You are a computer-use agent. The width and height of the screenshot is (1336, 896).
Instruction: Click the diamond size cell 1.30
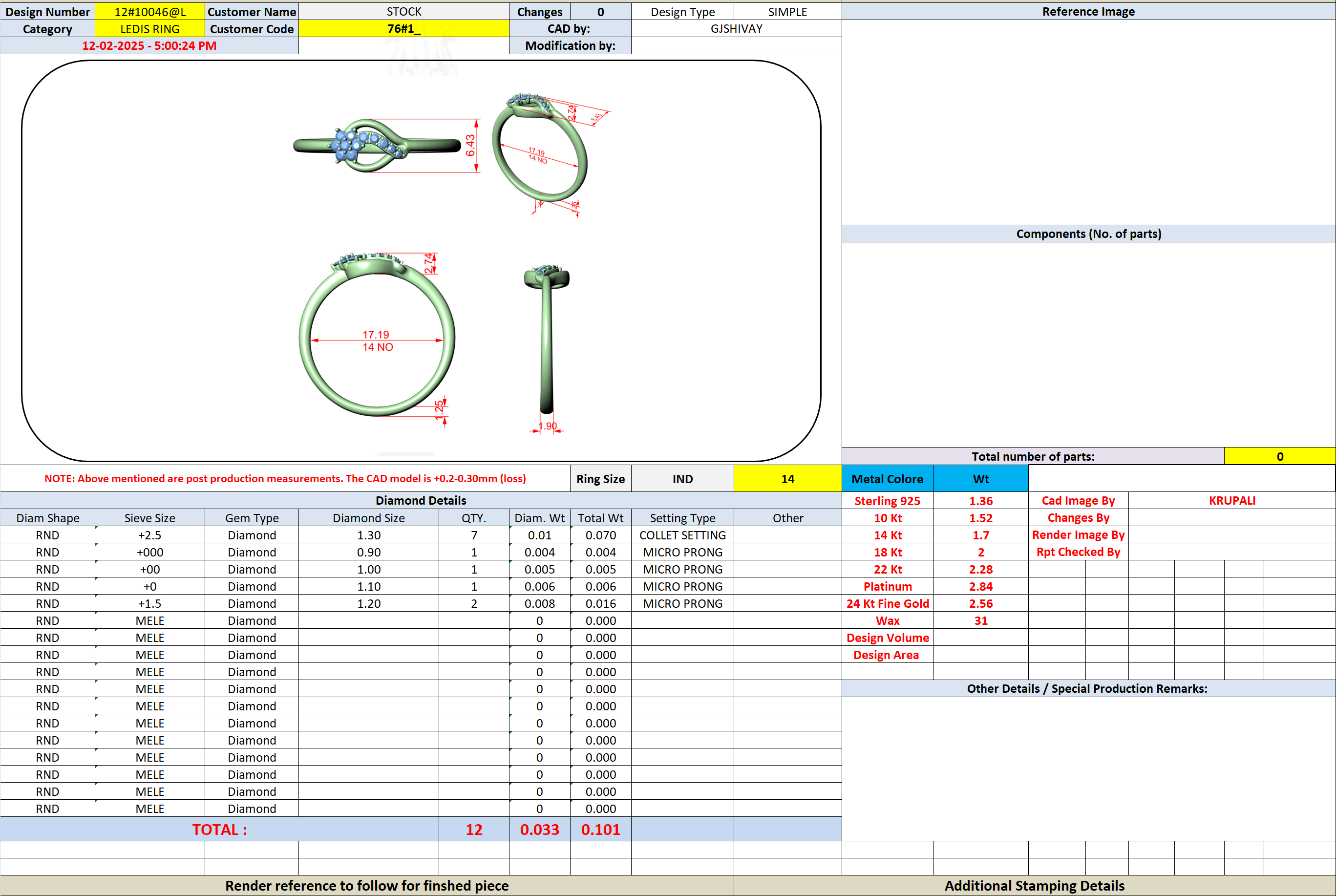(368, 535)
